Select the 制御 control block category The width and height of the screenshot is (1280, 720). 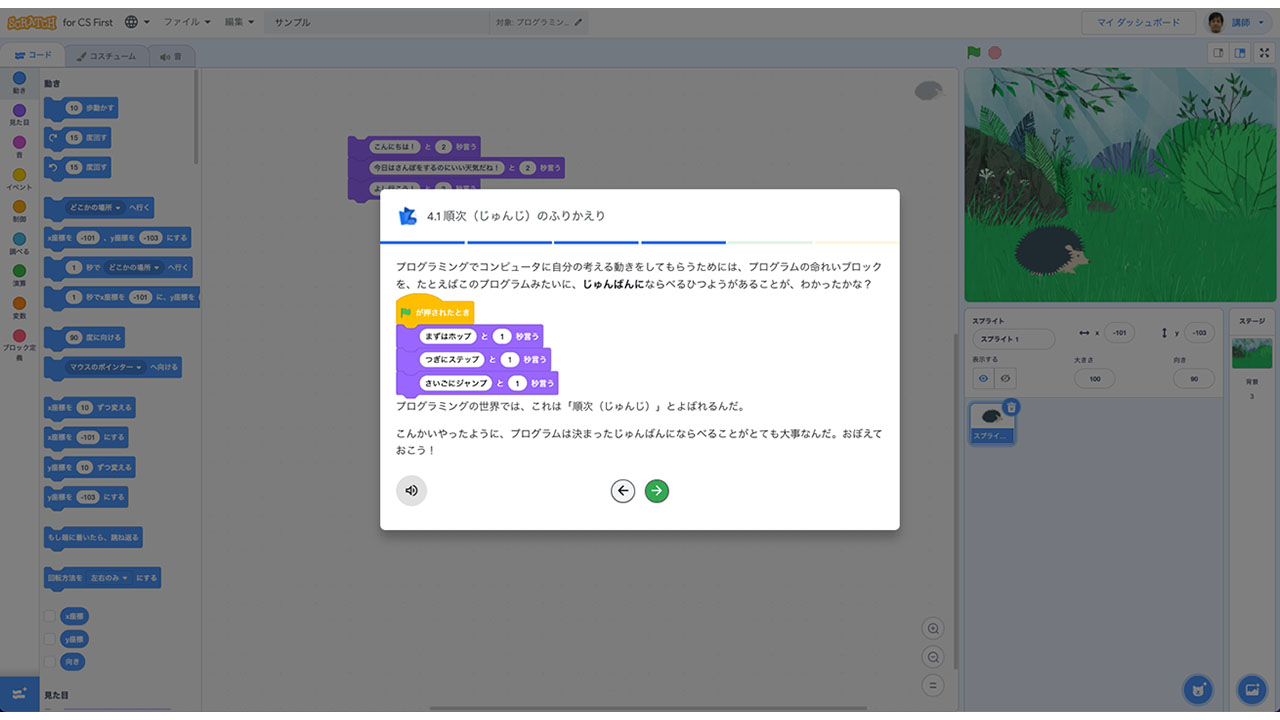click(x=19, y=212)
